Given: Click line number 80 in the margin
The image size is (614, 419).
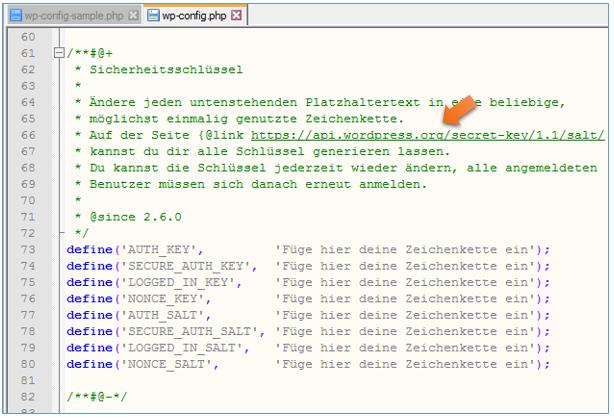Looking at the screenshot, I should click(27, 364).
